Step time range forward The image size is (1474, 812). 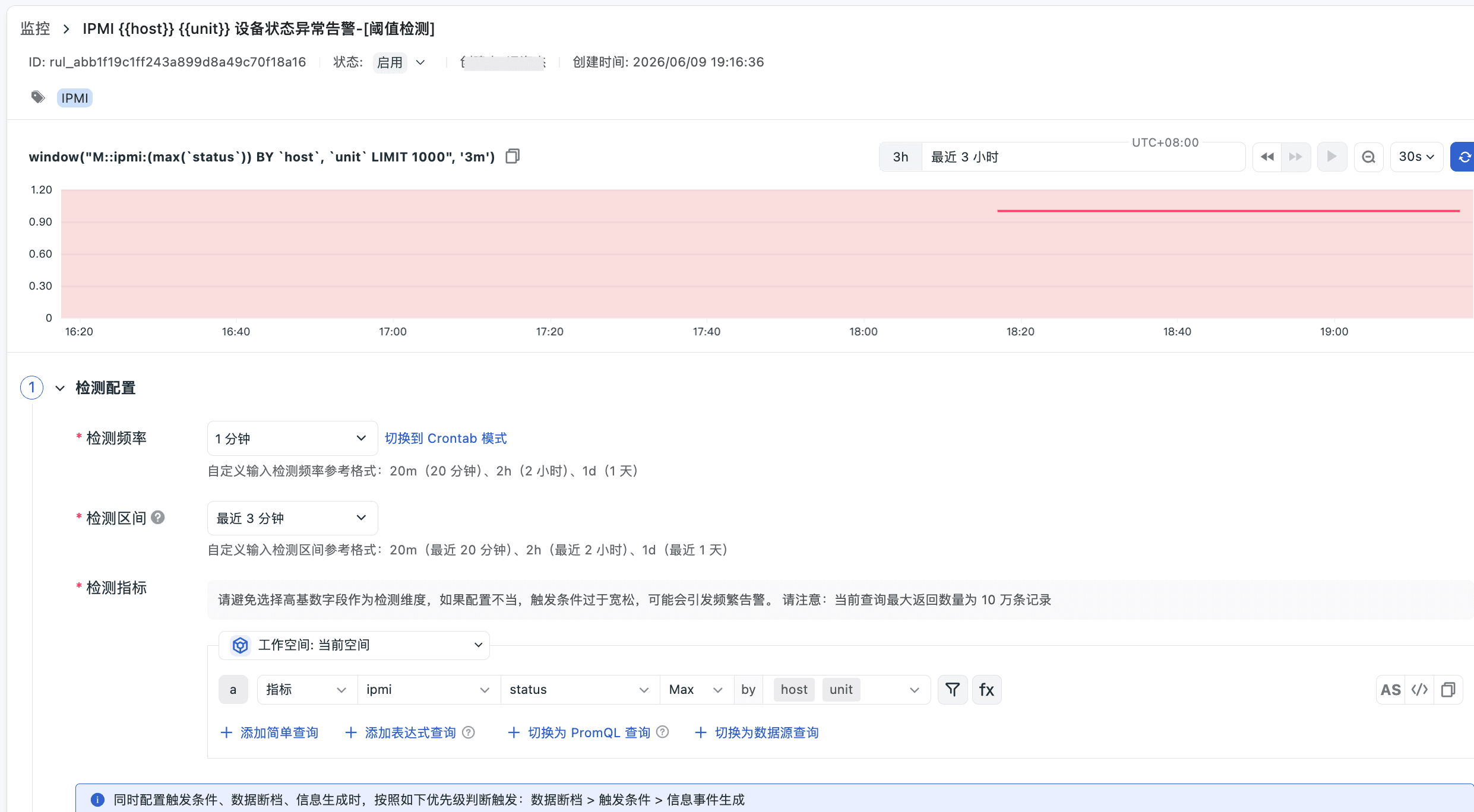(x=1296, y=157)
